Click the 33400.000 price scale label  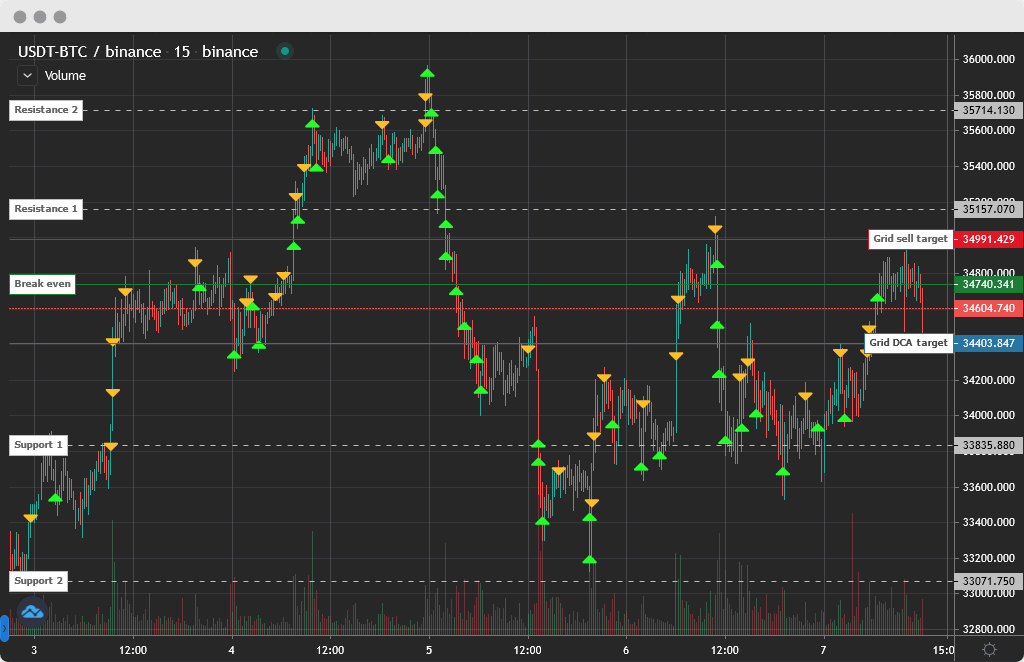[x=989, y=522]
